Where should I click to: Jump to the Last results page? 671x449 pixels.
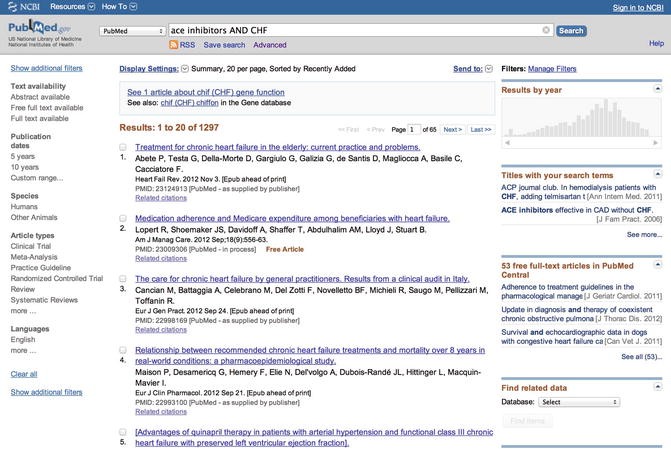(481, 130)
